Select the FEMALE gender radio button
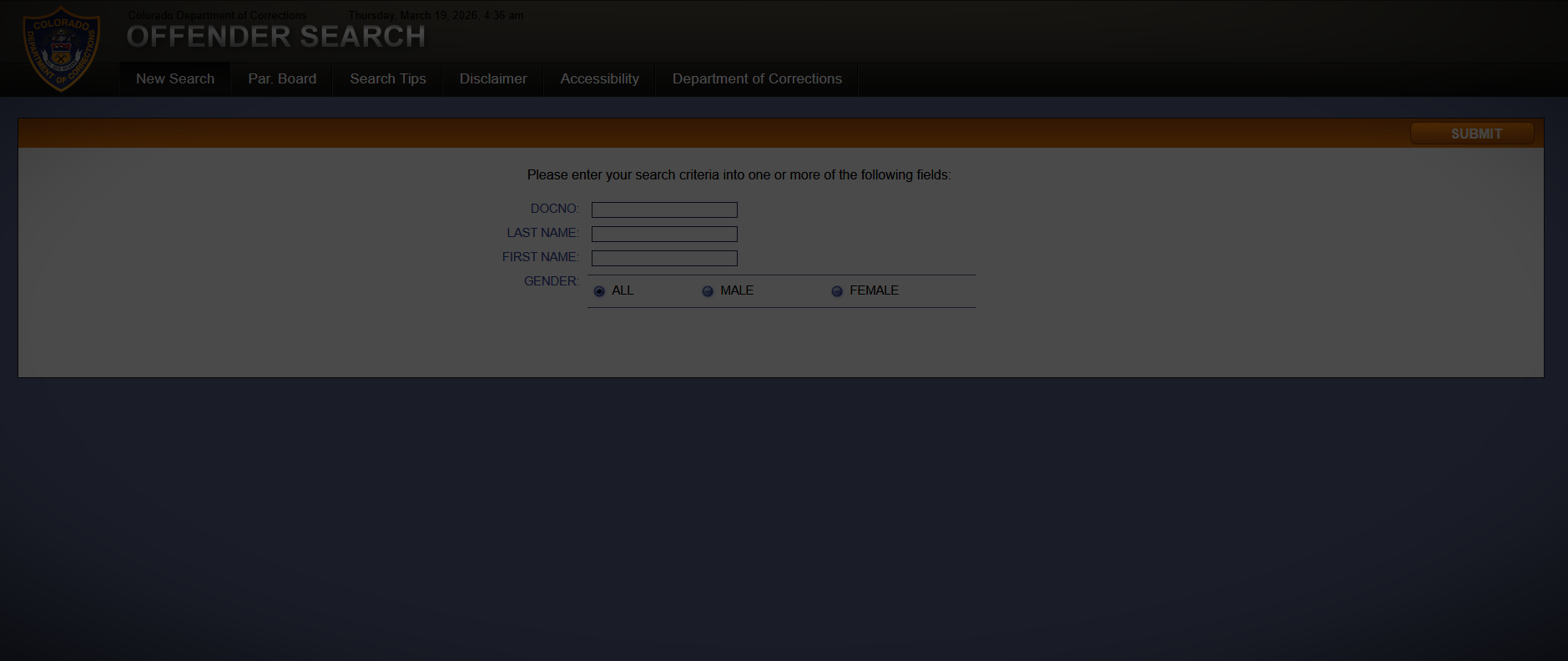Viewport: 1568px width, 661px height. [837, 291]
